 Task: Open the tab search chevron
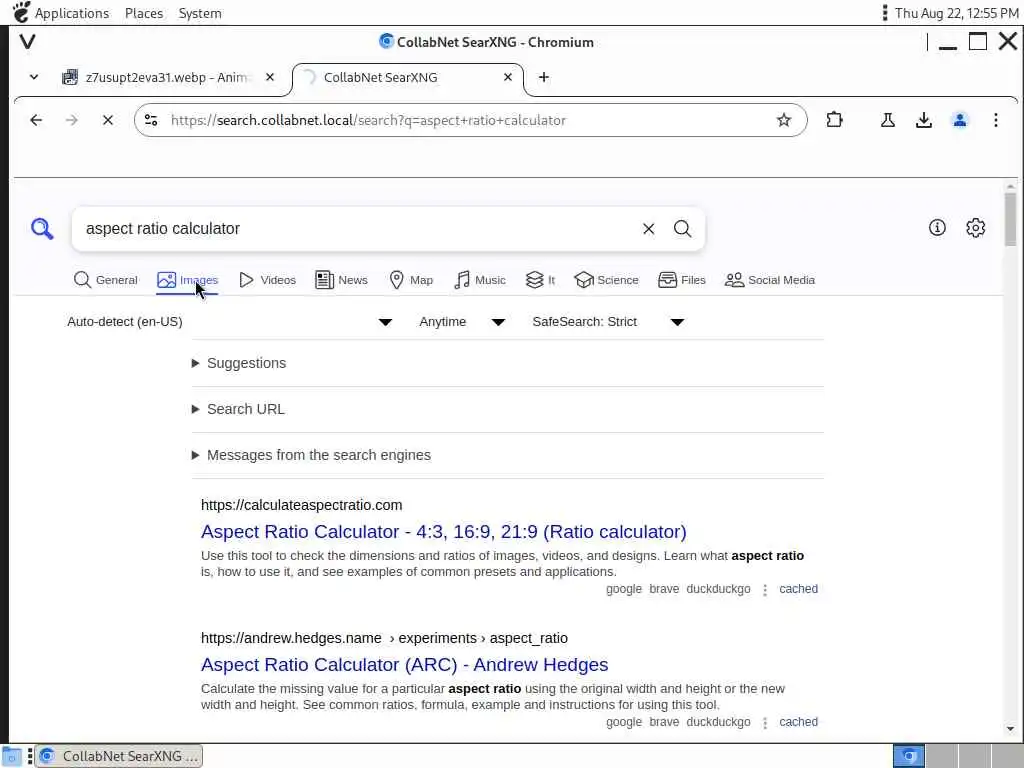[34, 77]
